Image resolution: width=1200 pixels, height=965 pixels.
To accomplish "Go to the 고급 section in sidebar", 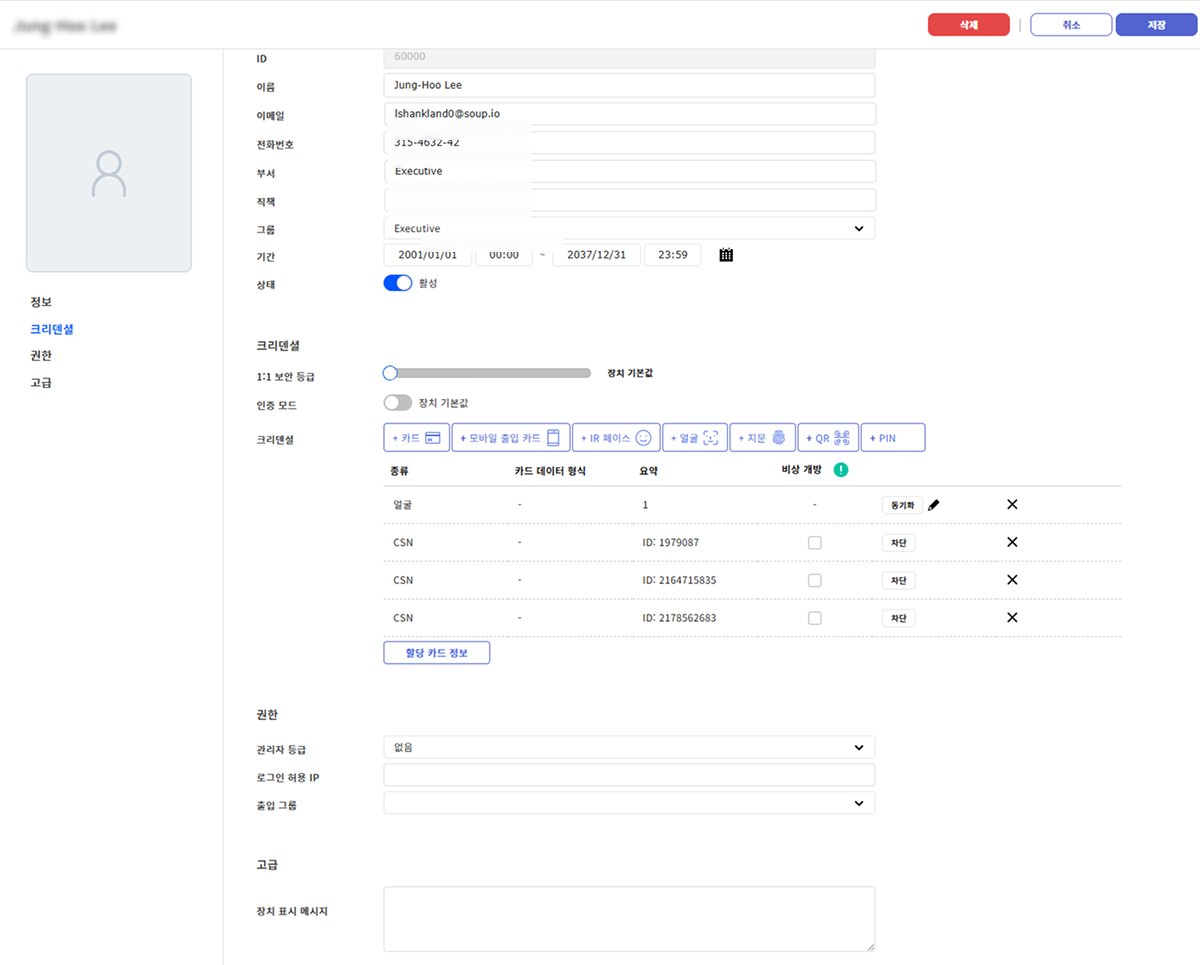I will (41, 382).
